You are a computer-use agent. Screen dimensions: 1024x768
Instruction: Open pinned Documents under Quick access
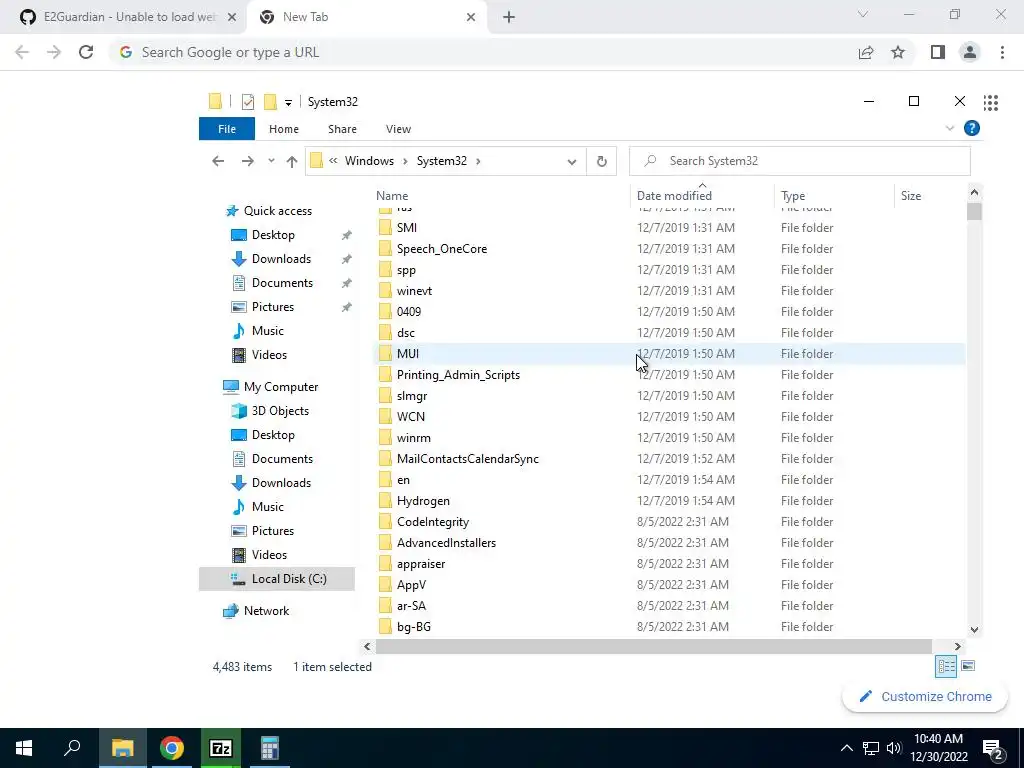coord(282,283)
